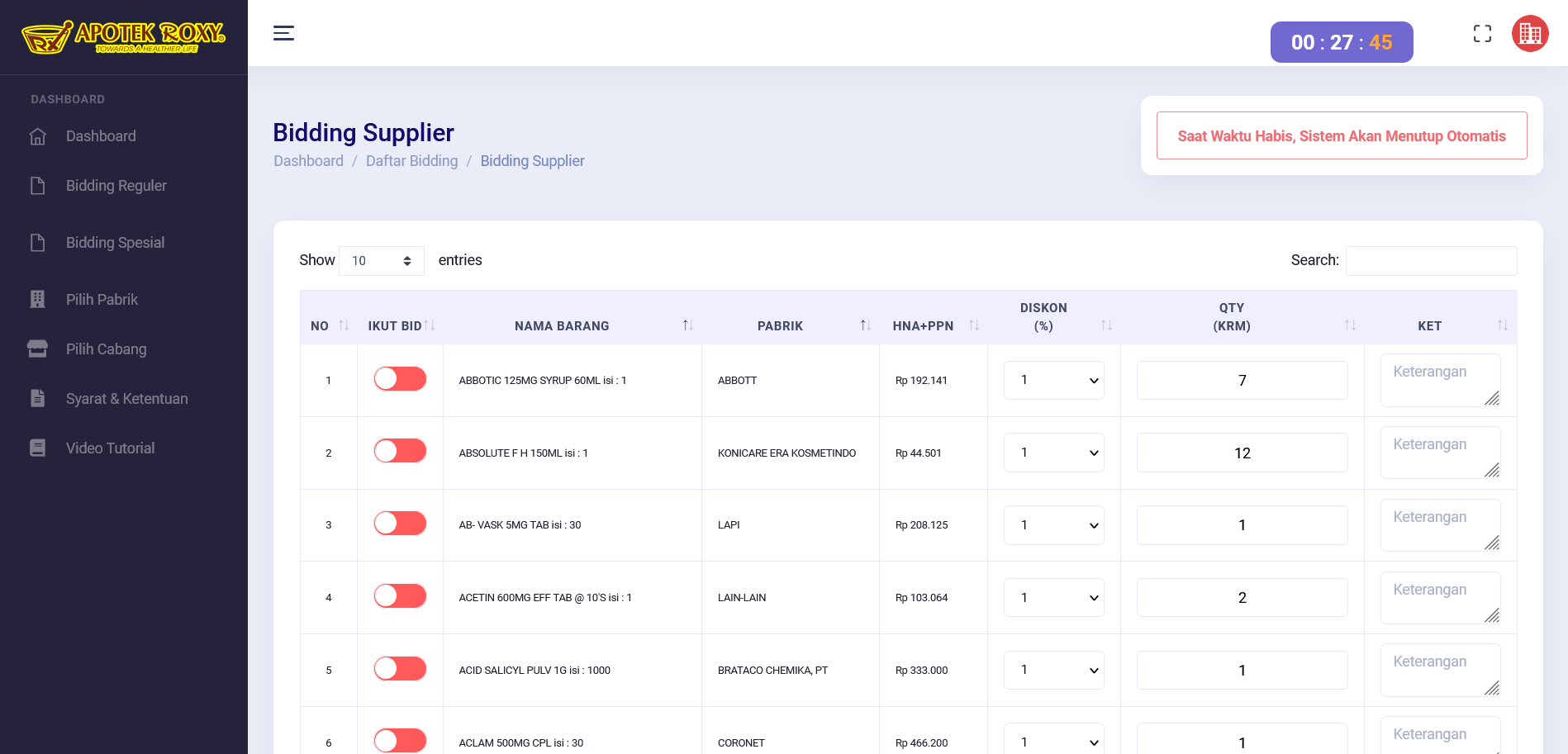
Task: Click the quantity field showing 12
Action: pos(1242,453)
